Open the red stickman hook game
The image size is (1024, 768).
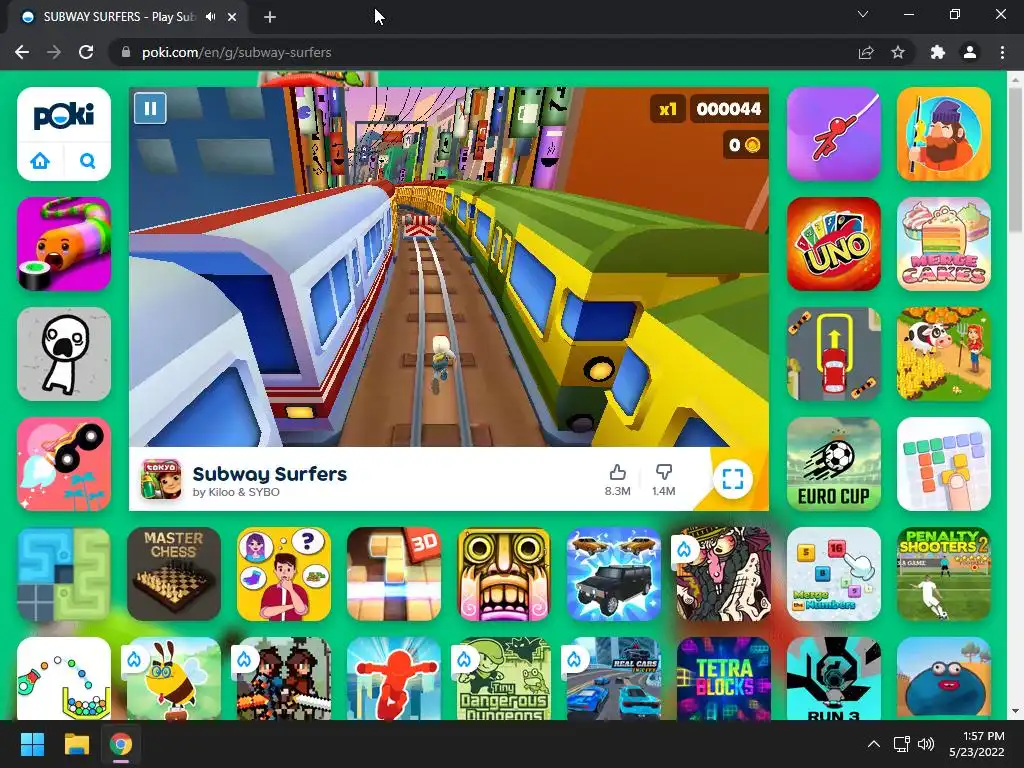(834, 134)
